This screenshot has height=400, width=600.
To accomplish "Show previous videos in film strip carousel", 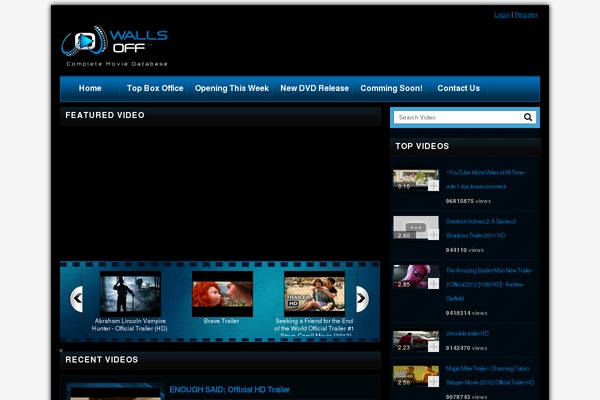I will 77,299.
